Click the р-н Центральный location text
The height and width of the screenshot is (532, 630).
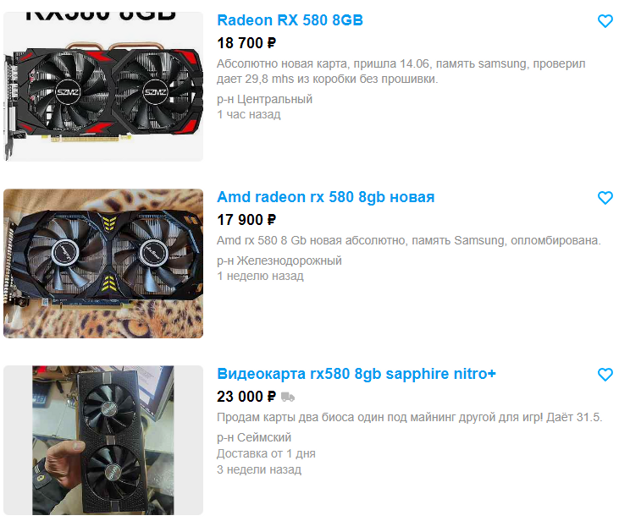tap(264, 99)
